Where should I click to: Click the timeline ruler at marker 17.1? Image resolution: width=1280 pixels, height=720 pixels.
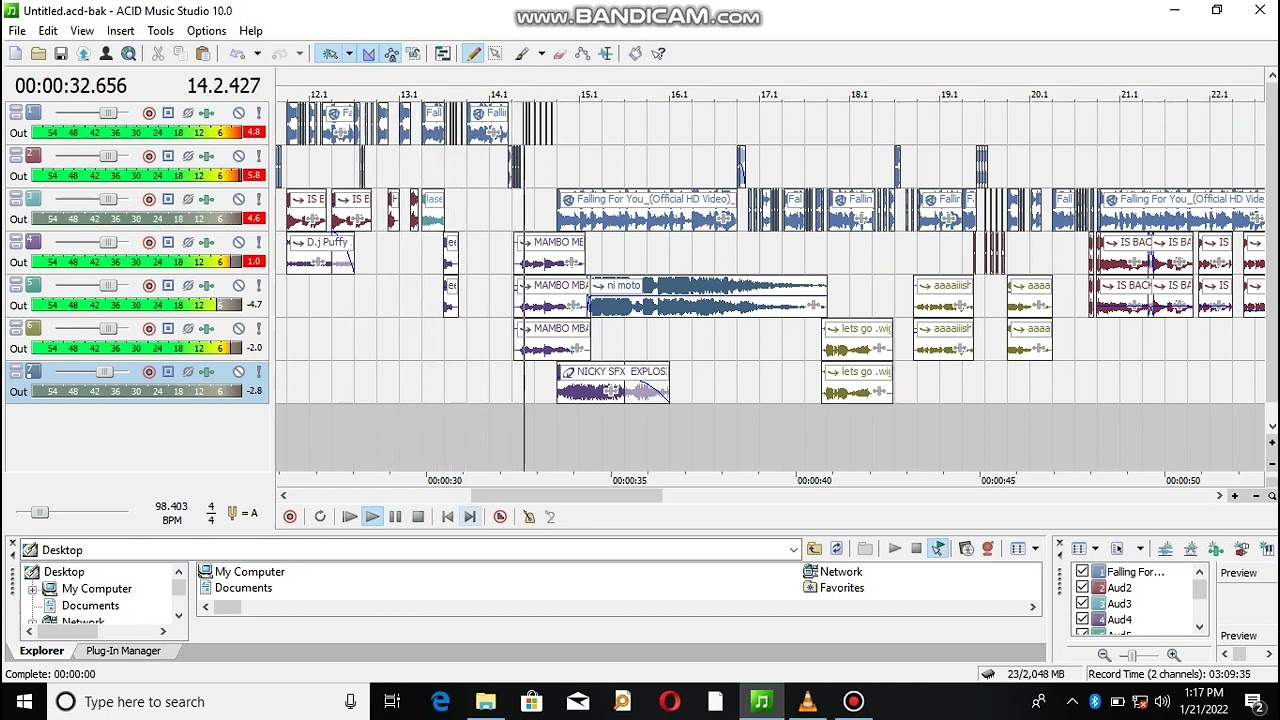pyautogui.click(x=769, y=95)
